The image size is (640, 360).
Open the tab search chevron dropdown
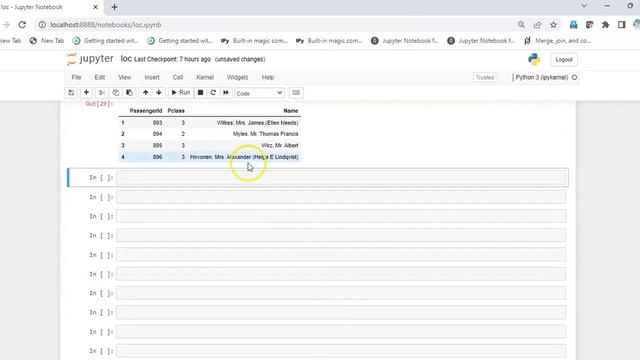point(584,6)
